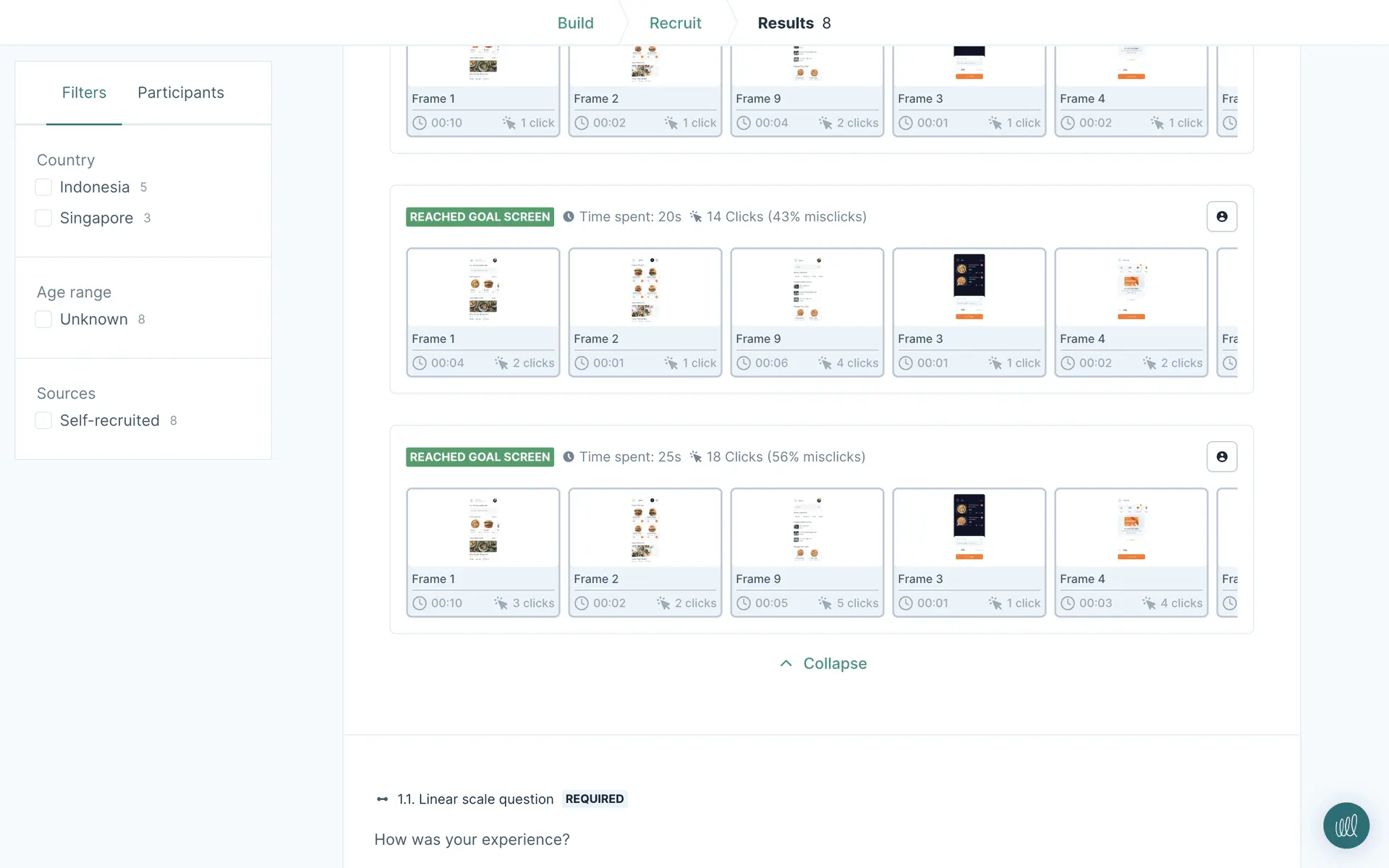The image size is (1389, 868).
Task: Click cursor icon beside 18 Clicks
Action: tap(696, 456)
